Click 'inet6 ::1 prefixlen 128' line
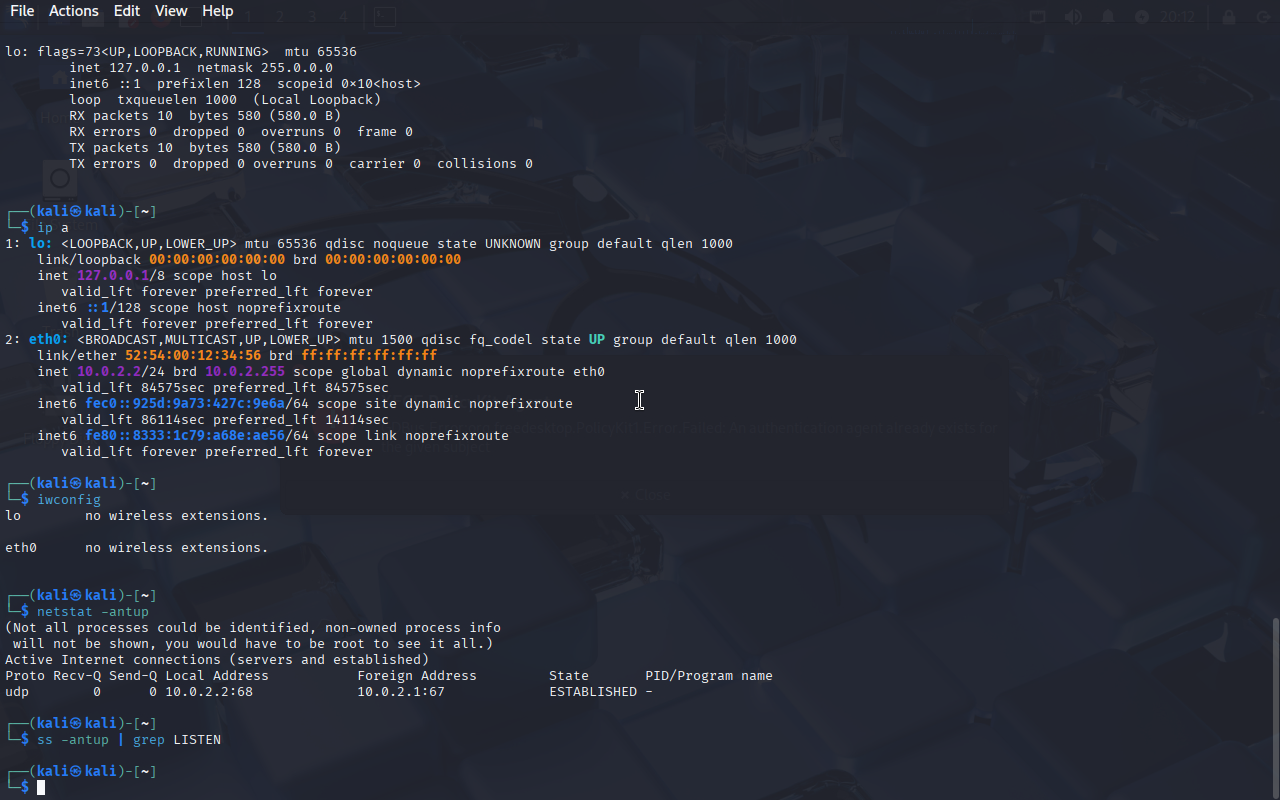 (245, 84)
